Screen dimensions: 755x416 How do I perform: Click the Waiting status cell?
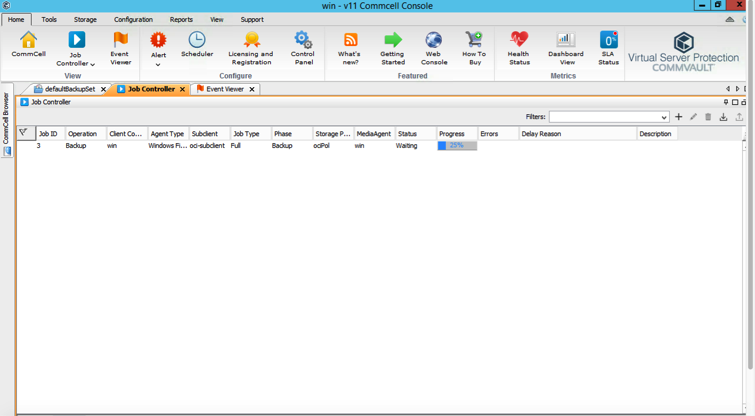pos(406,145)
